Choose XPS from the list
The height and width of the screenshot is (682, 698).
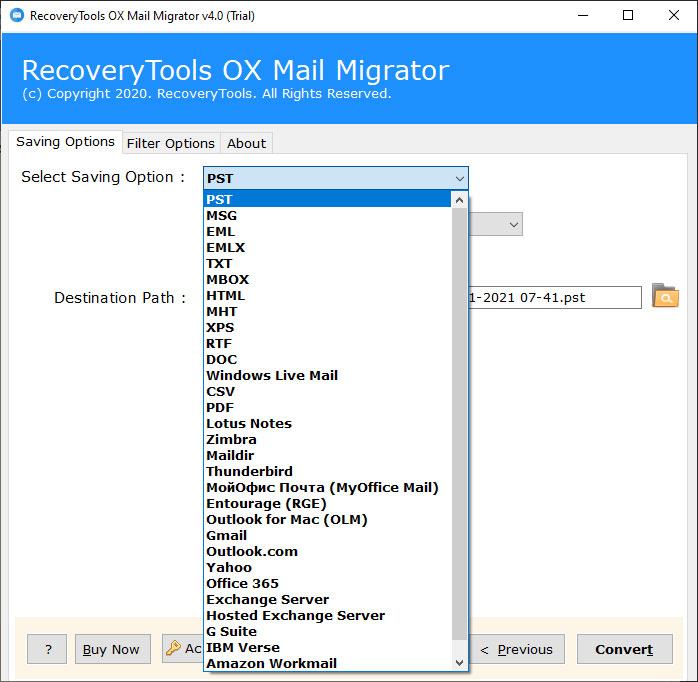pyautogui.click(x=327, y=328)
